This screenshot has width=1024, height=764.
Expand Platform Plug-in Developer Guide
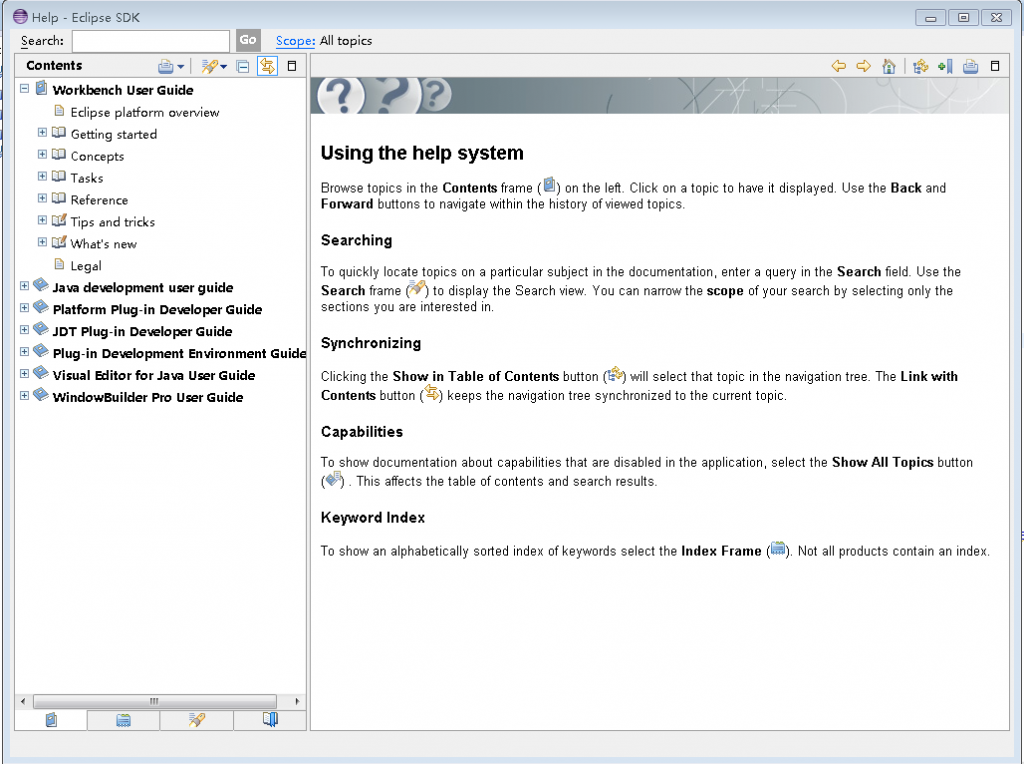coord(24,308)
